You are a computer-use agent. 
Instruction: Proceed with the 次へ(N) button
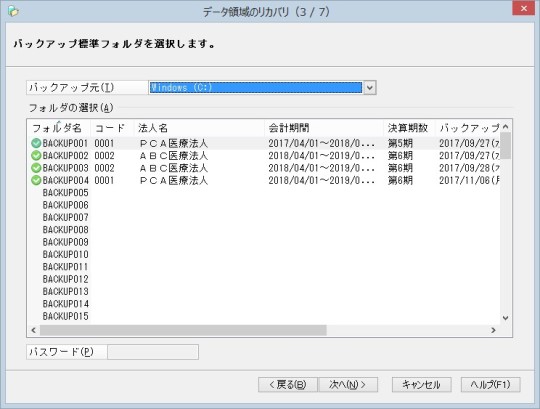pos(348,385)
